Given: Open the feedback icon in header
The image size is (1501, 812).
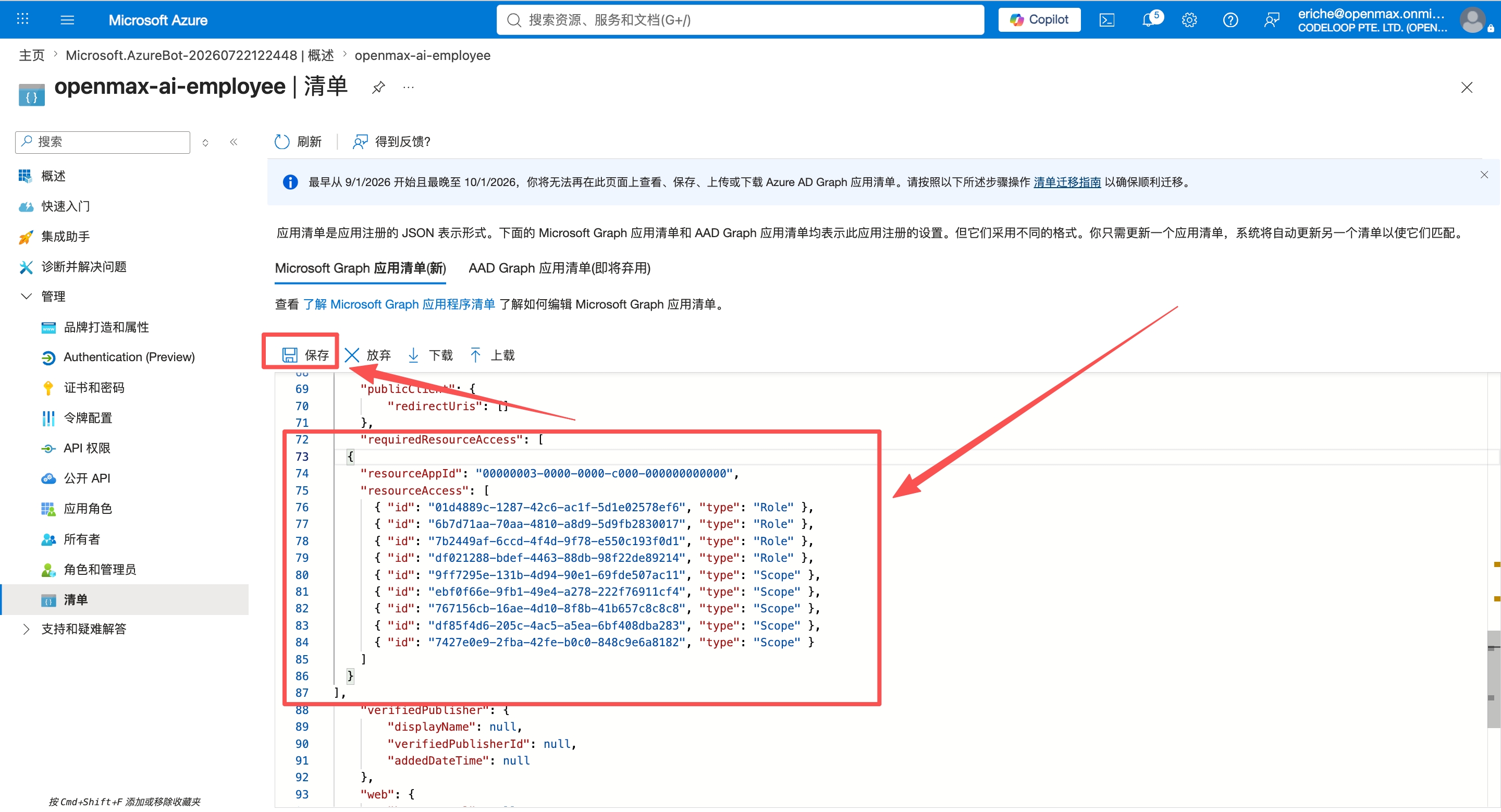Looking at the screenshot, I should coord(1272,20).
